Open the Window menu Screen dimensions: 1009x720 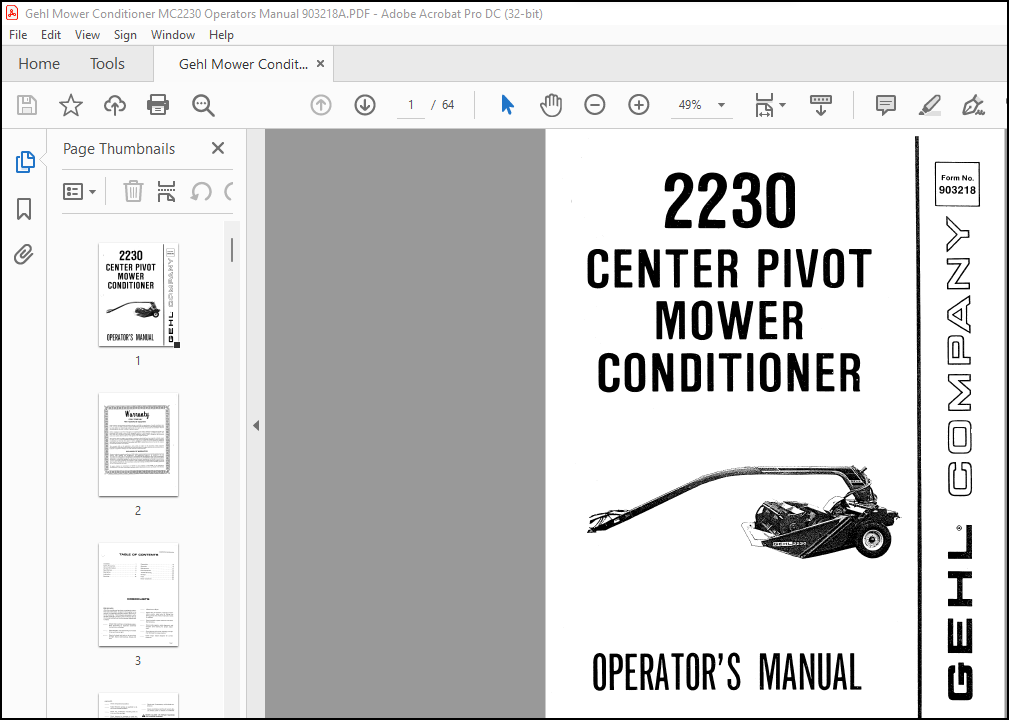pyautogui.click(x=172, y=35)
